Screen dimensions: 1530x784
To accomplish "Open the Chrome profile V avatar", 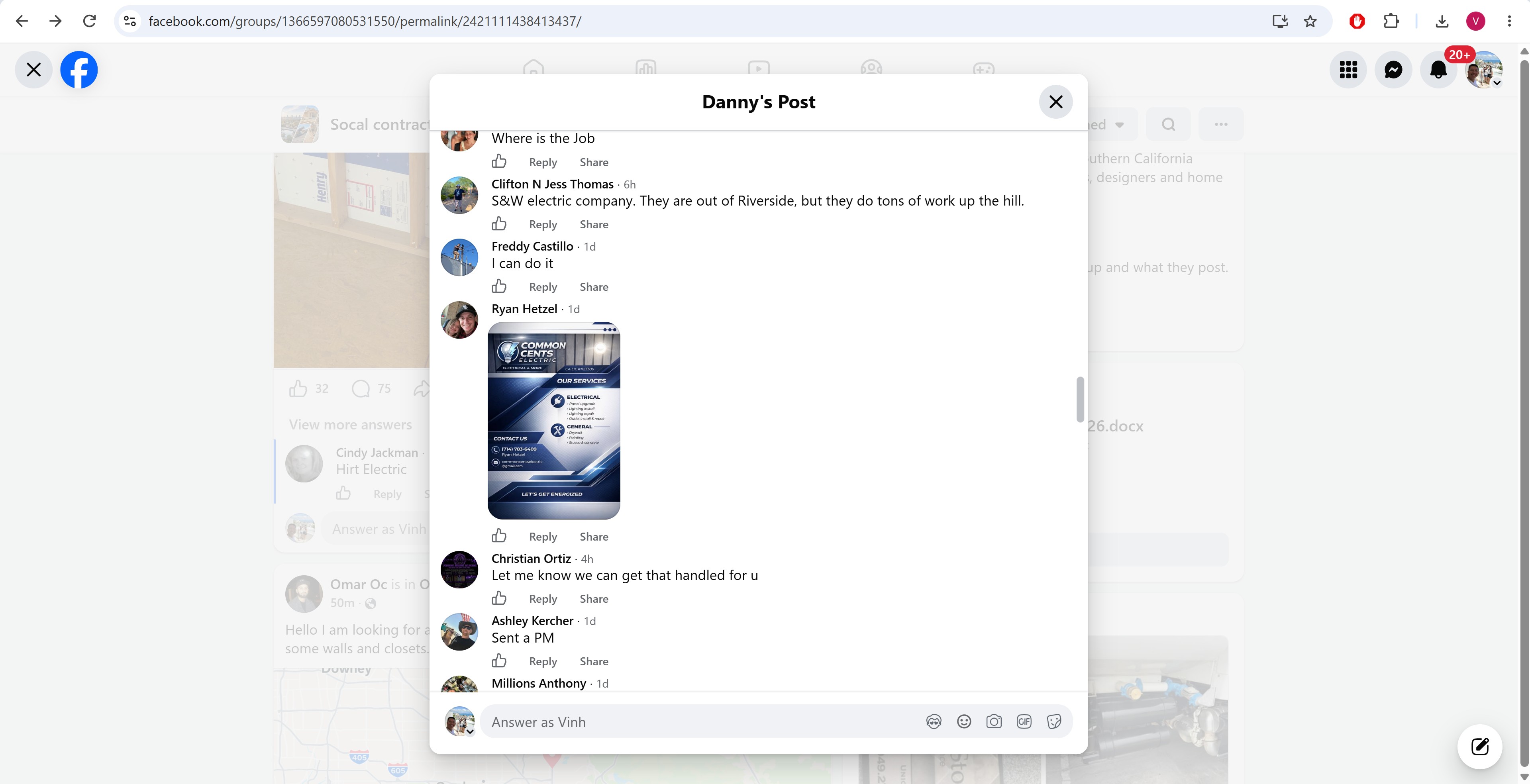I will point(1476,22).
